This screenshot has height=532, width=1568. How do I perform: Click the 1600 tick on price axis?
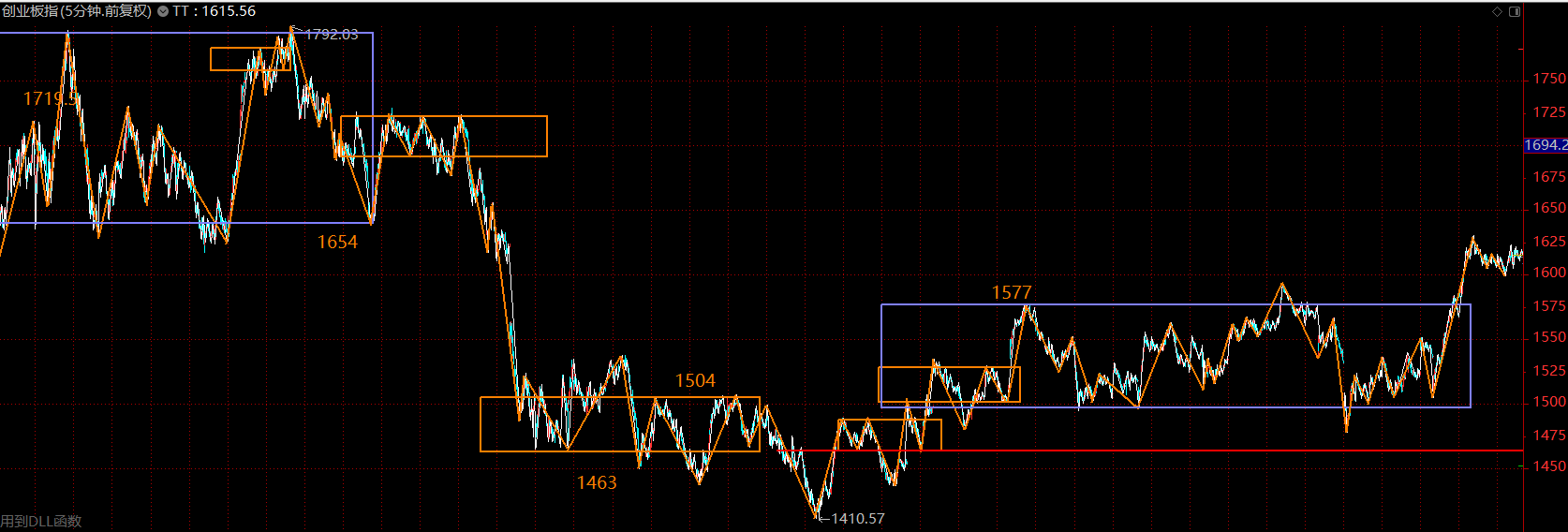point(1548,273)
